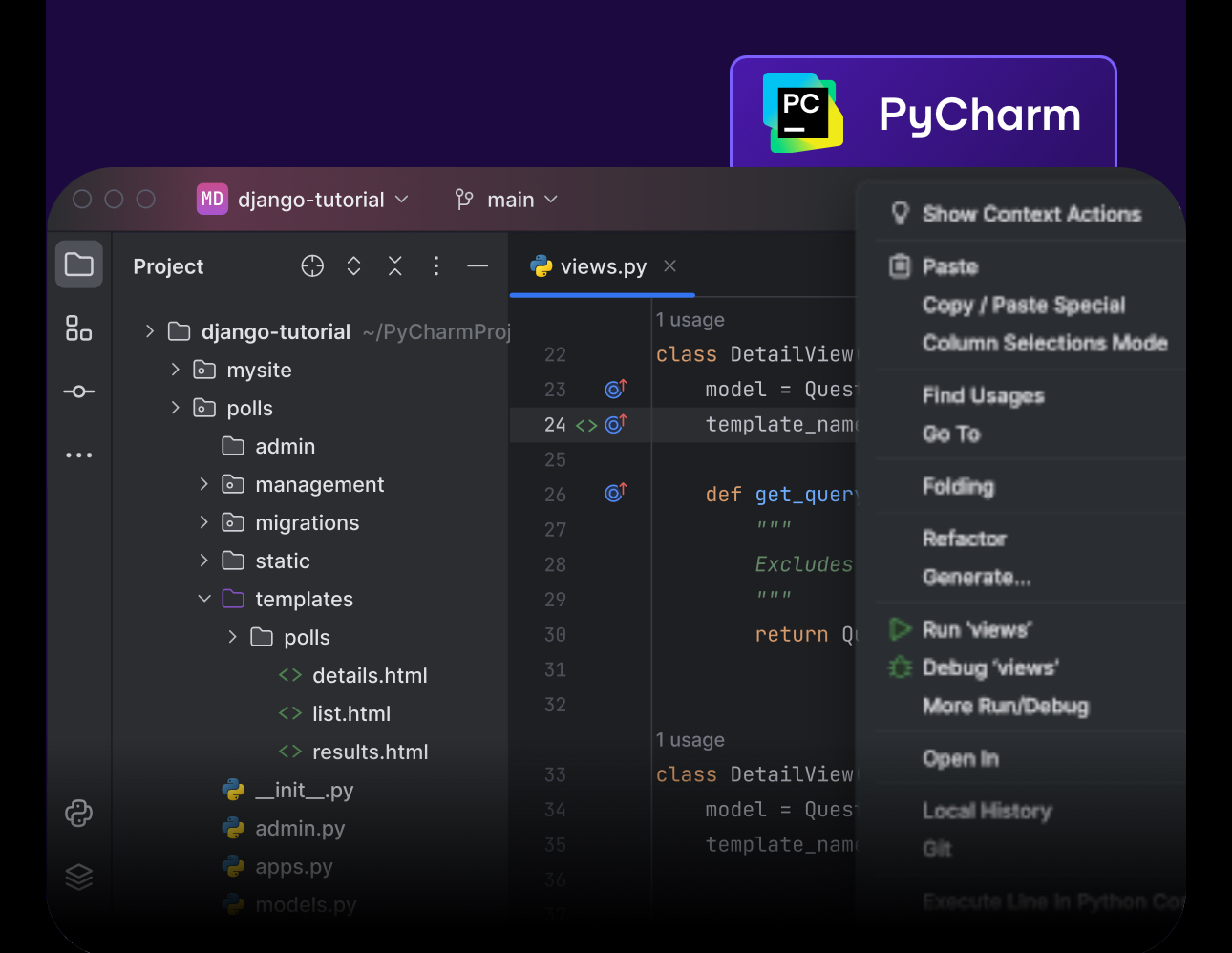
Task: Open the Open In submenu
Action: 960,758
